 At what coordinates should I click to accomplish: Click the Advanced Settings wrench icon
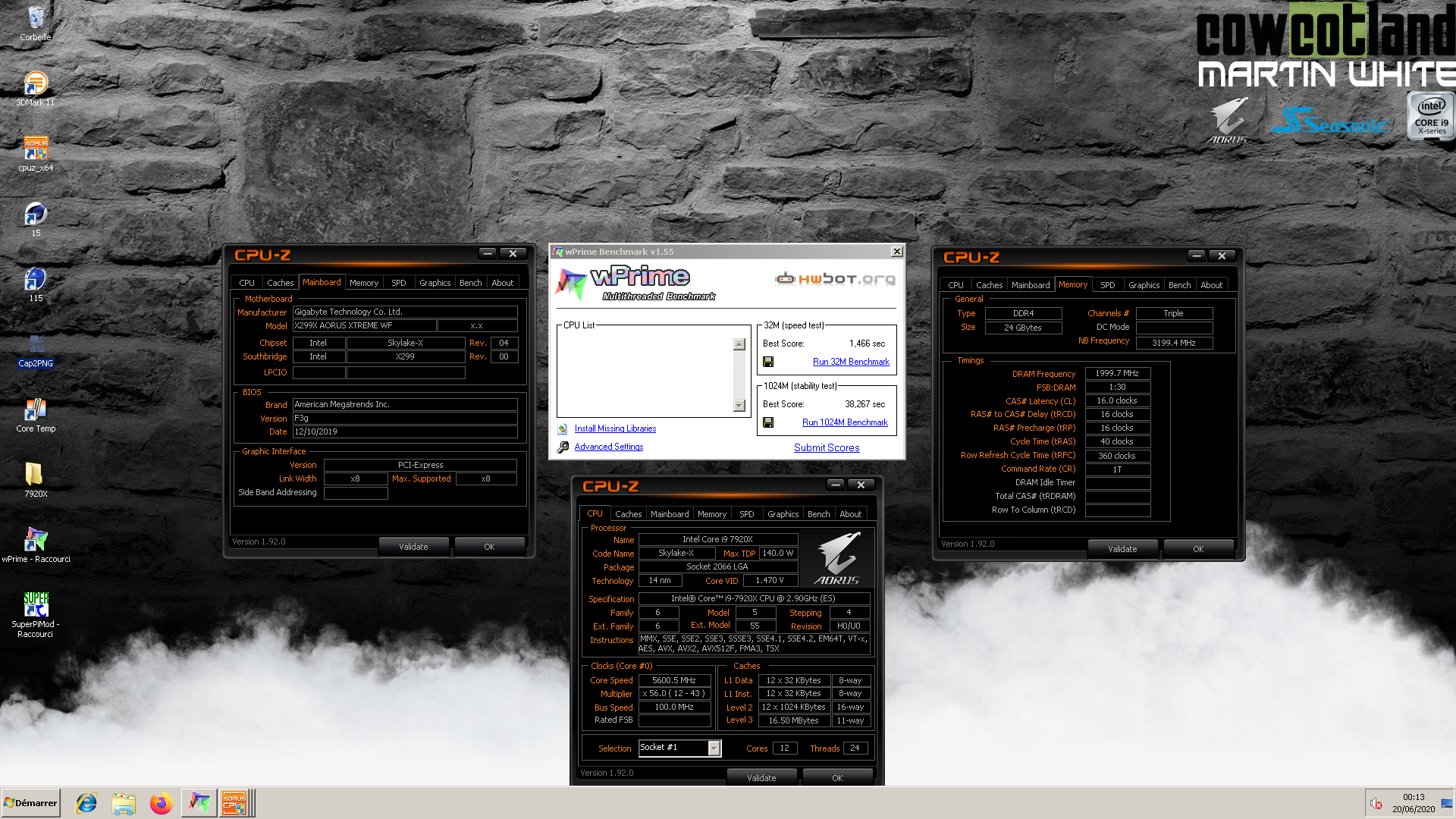(x=563, y=447)
